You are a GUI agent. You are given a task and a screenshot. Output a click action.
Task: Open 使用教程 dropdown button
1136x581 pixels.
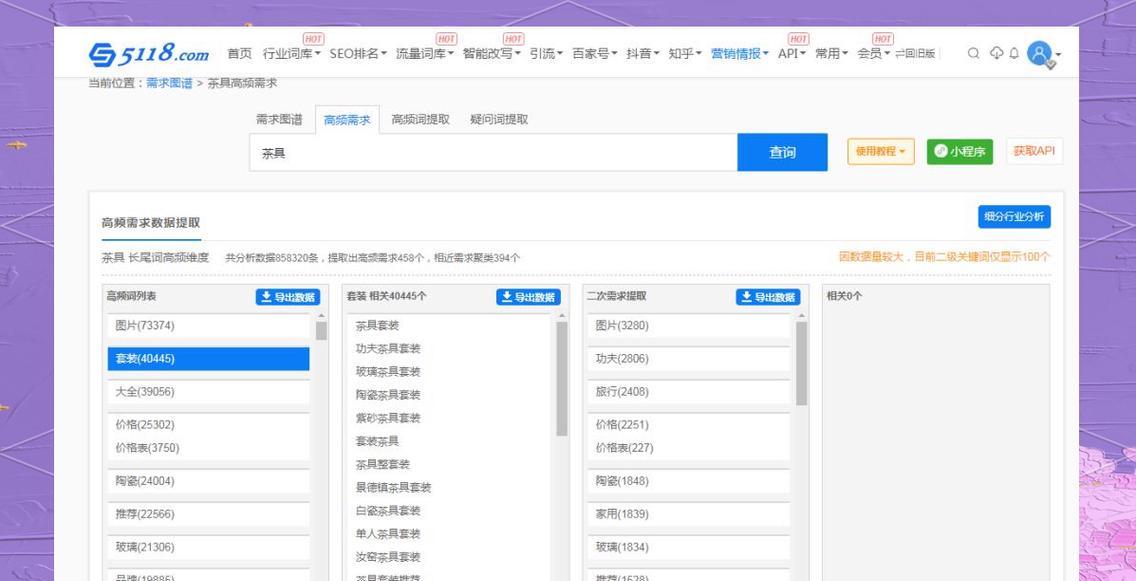(880, 151)
